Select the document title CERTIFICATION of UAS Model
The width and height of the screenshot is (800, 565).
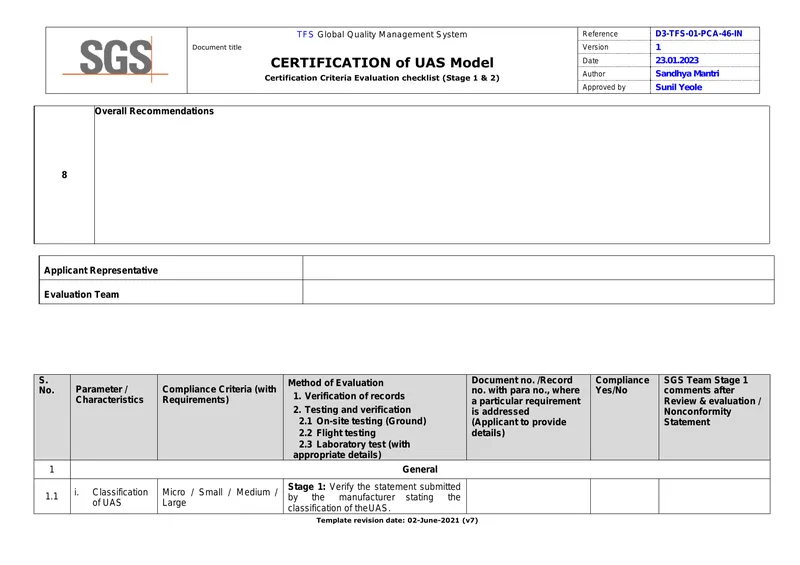point(382,63)
